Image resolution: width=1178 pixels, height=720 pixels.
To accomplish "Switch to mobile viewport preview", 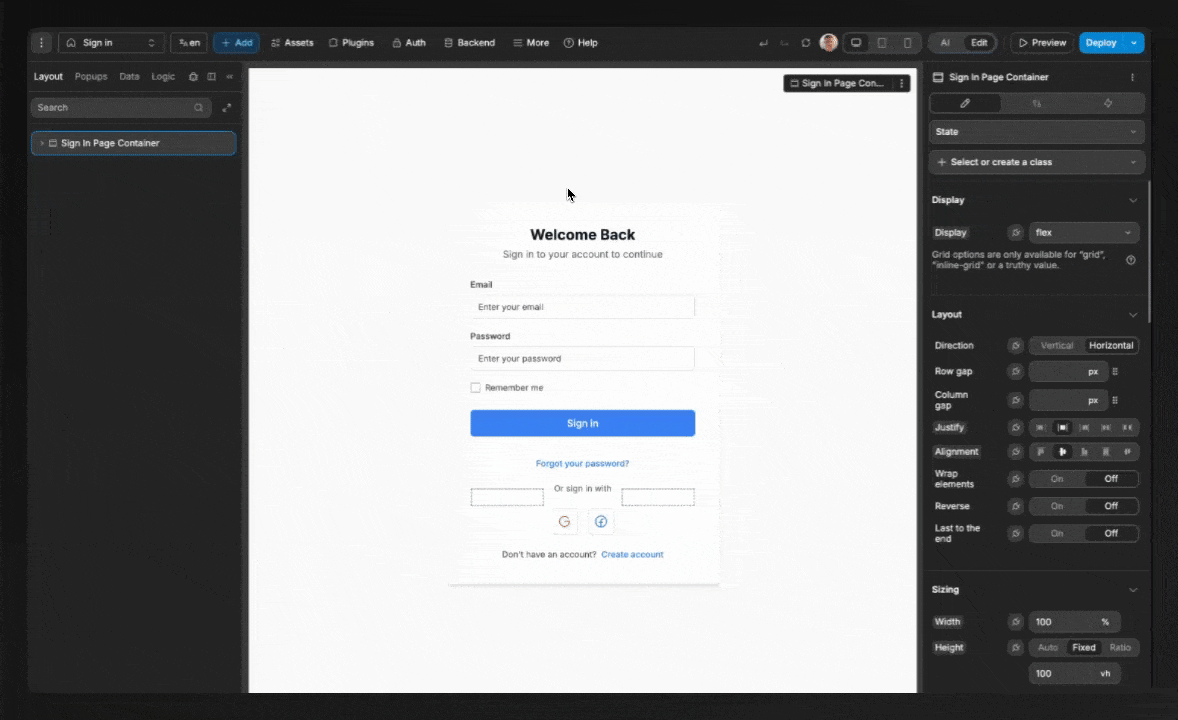I will (906, 42).
